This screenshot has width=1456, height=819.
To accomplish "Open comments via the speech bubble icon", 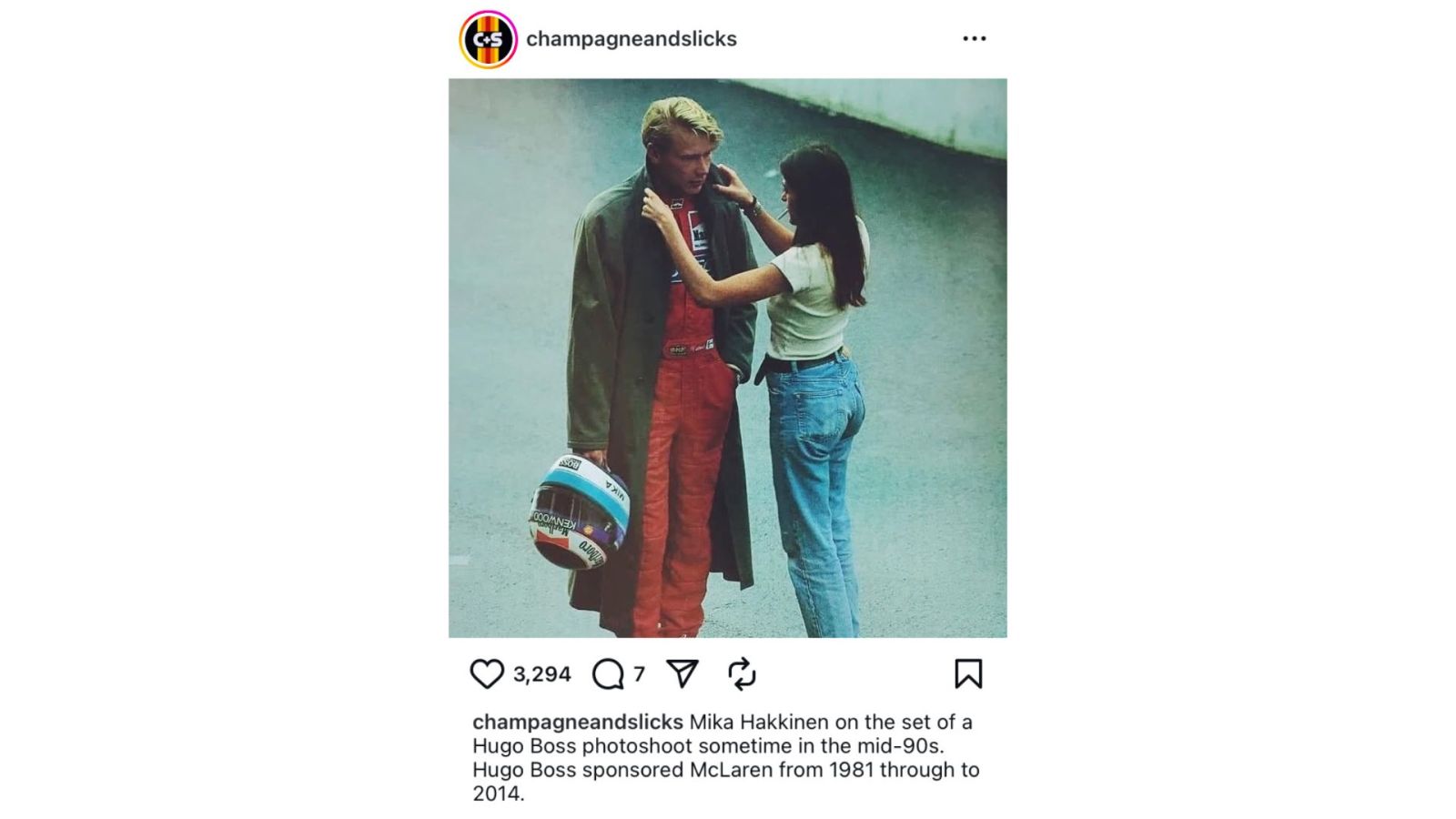I will coord(608,674).
